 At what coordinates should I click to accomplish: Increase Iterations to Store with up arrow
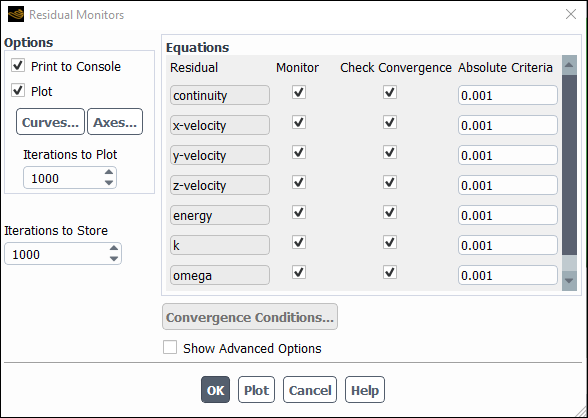(x=114, y=248)
